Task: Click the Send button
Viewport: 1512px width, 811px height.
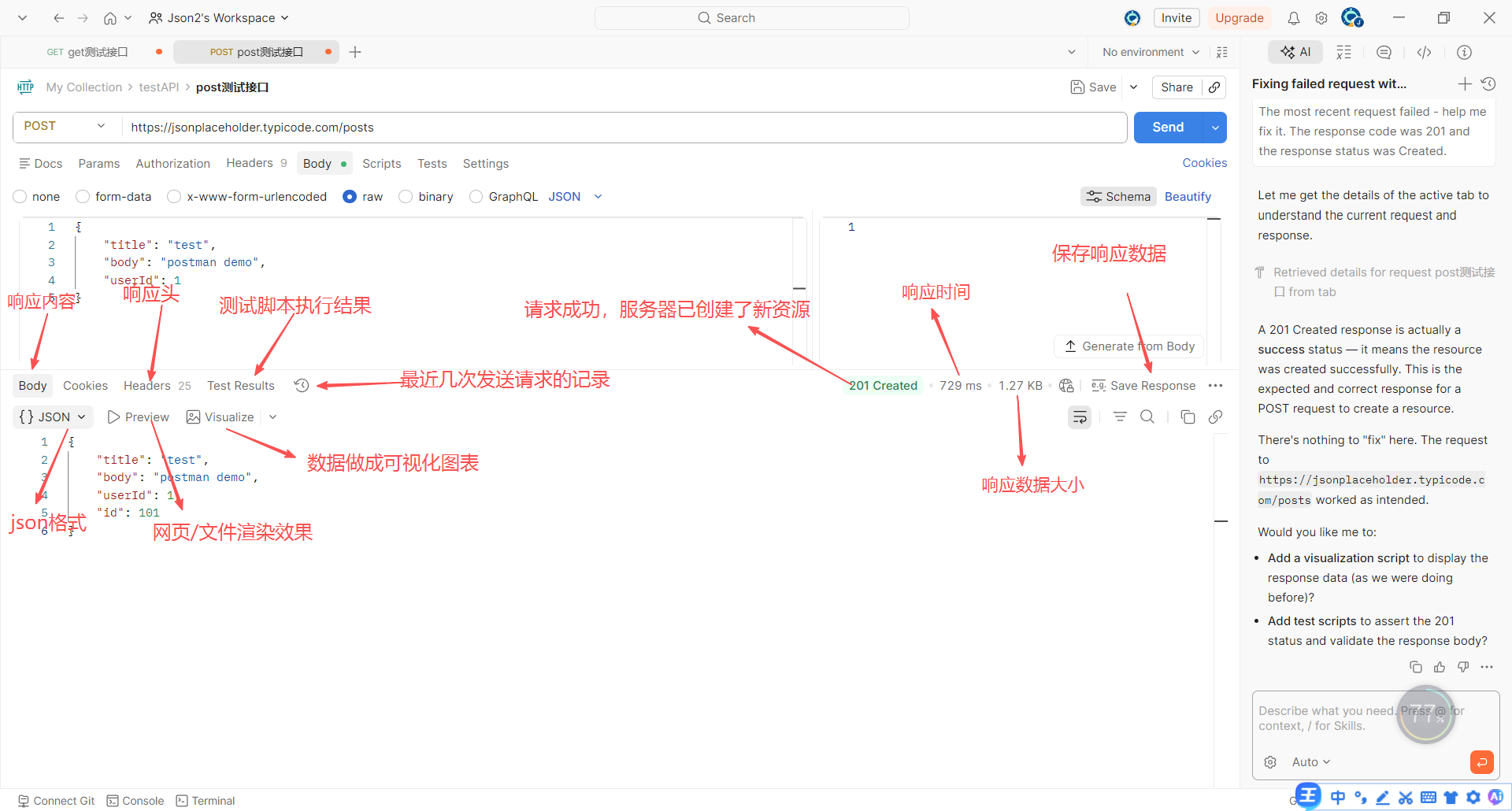Action: [1168, 128]
